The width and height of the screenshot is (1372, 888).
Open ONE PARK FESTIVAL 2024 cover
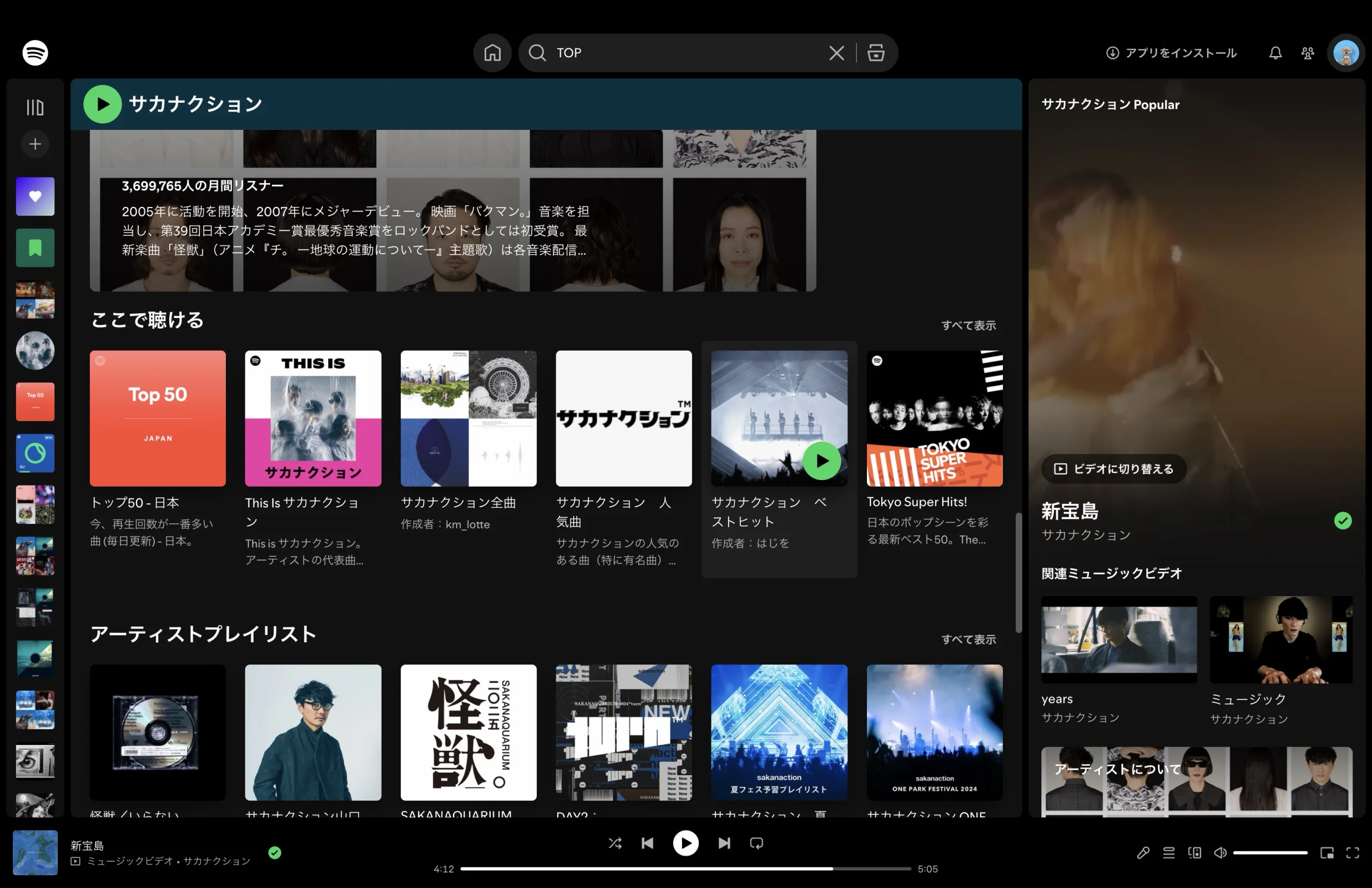point(935,732)
